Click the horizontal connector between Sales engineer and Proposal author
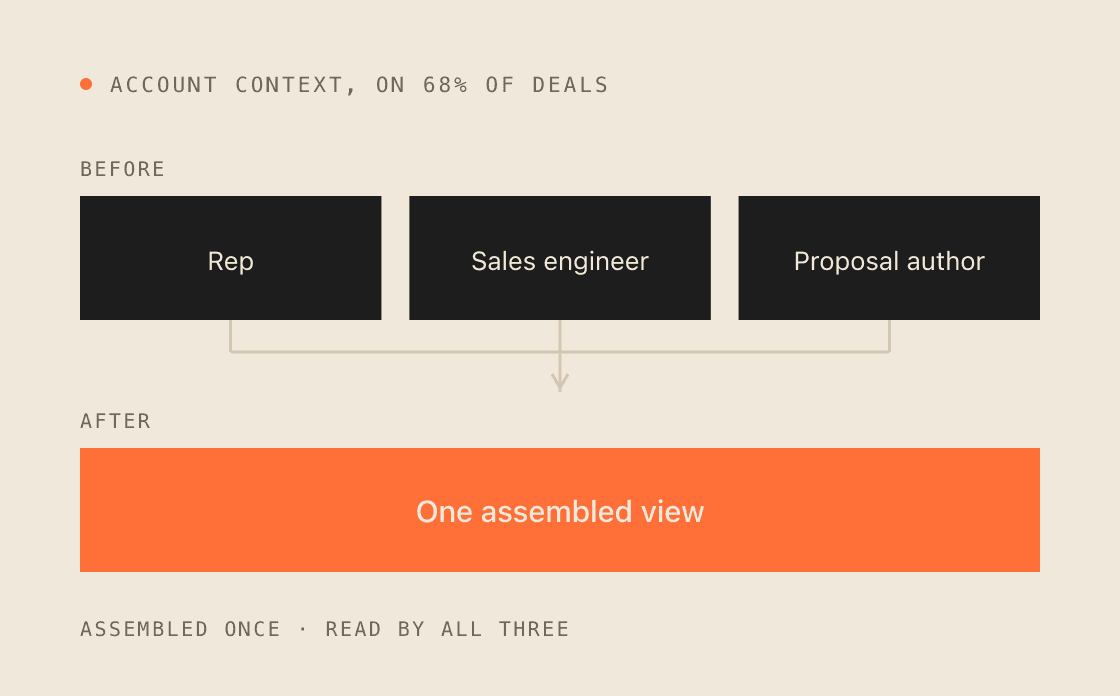This screenshot has width=1120, height=696. tap(724, 352)
